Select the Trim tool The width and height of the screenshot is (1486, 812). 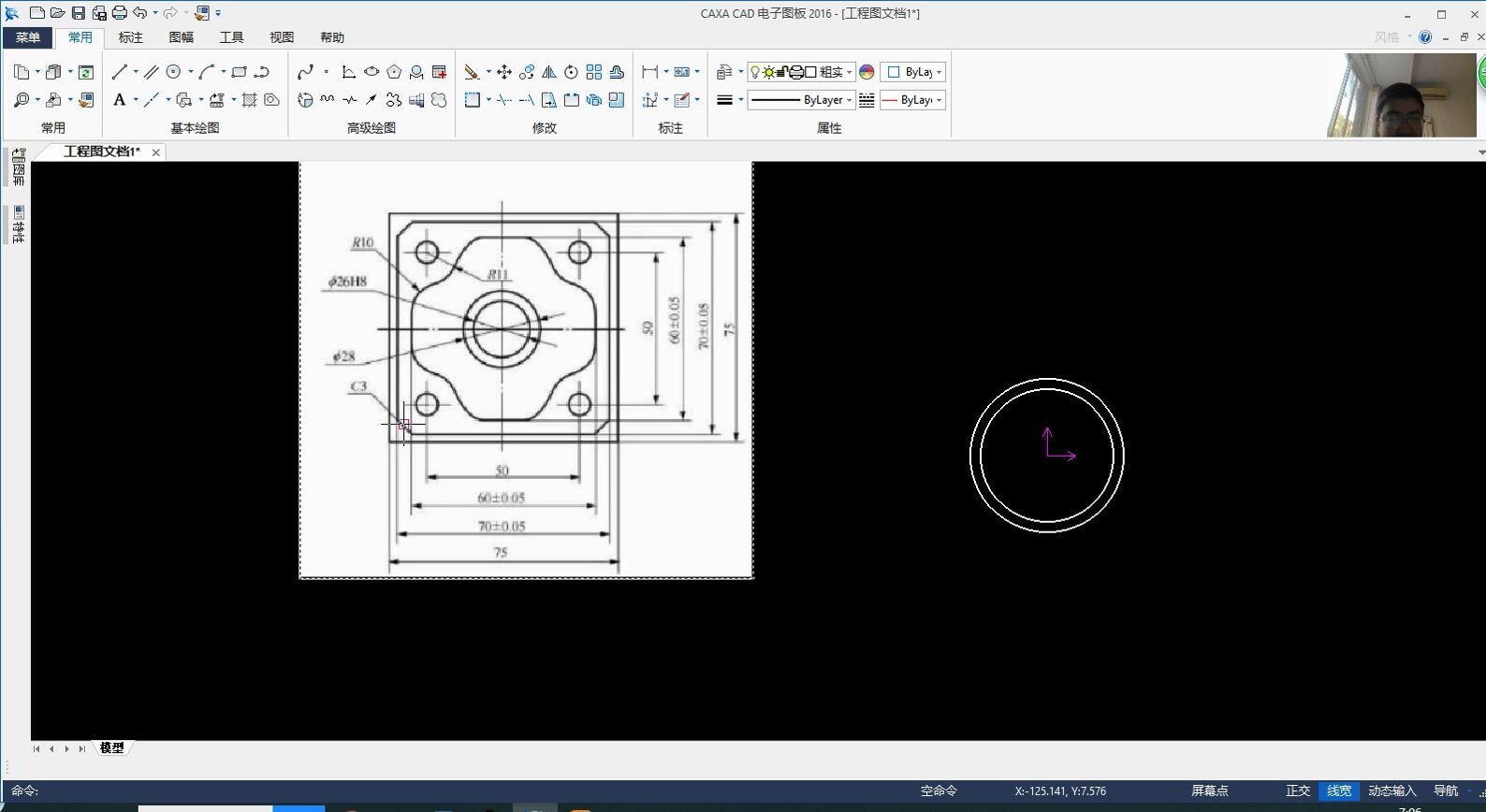click(504, 100)
